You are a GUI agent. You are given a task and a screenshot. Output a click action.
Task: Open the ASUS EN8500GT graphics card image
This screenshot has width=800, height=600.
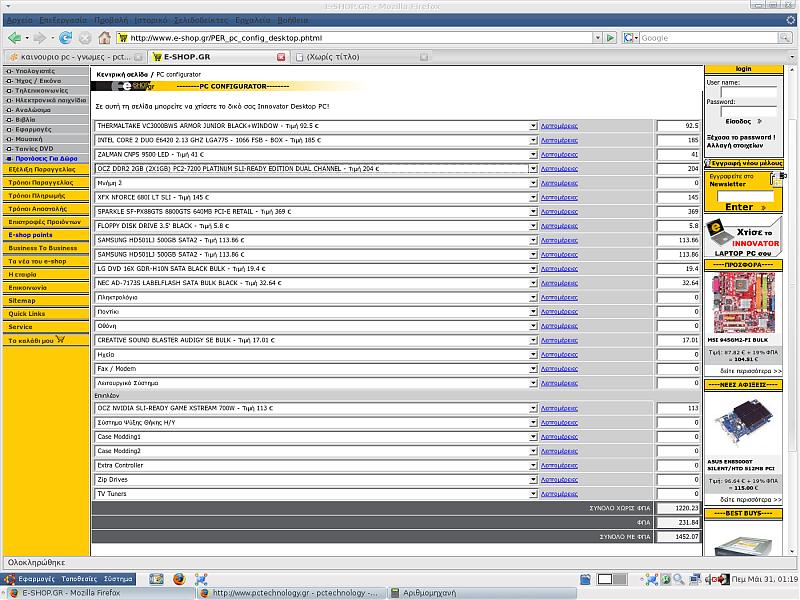pos(743,423)
